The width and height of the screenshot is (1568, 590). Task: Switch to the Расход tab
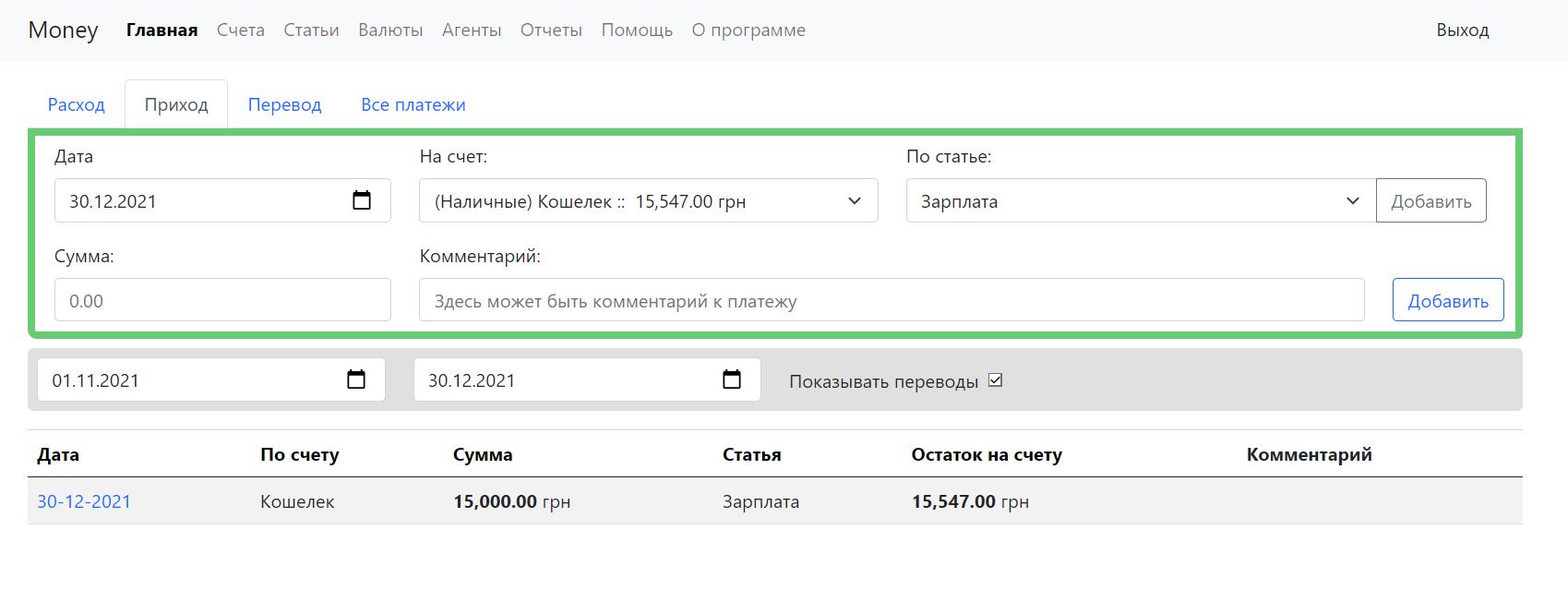click(x=77, y=104)
